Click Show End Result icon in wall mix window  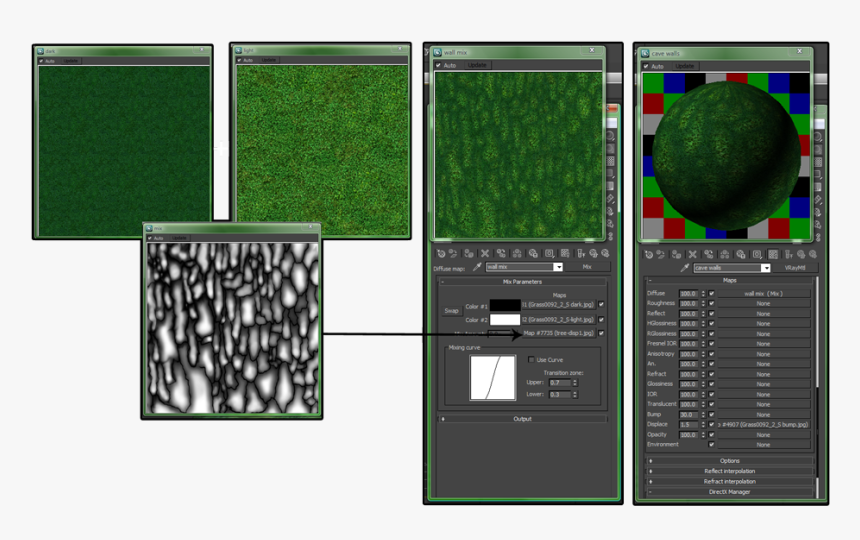pos(581,253)
